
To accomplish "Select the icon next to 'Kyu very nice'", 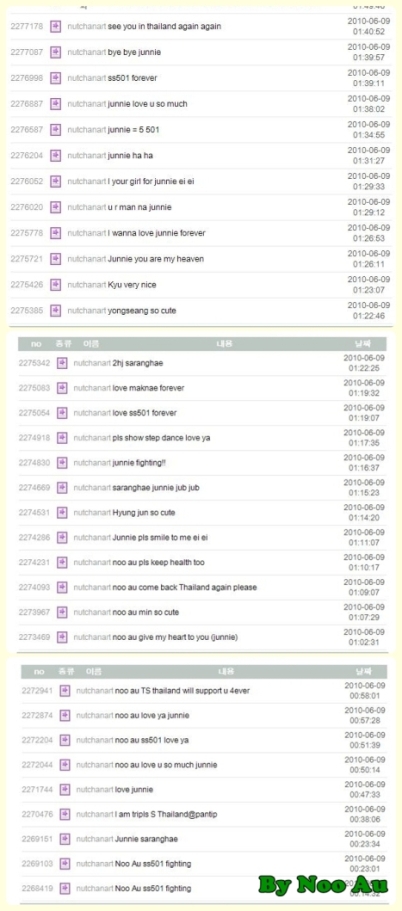I will [x=55, y=285].
